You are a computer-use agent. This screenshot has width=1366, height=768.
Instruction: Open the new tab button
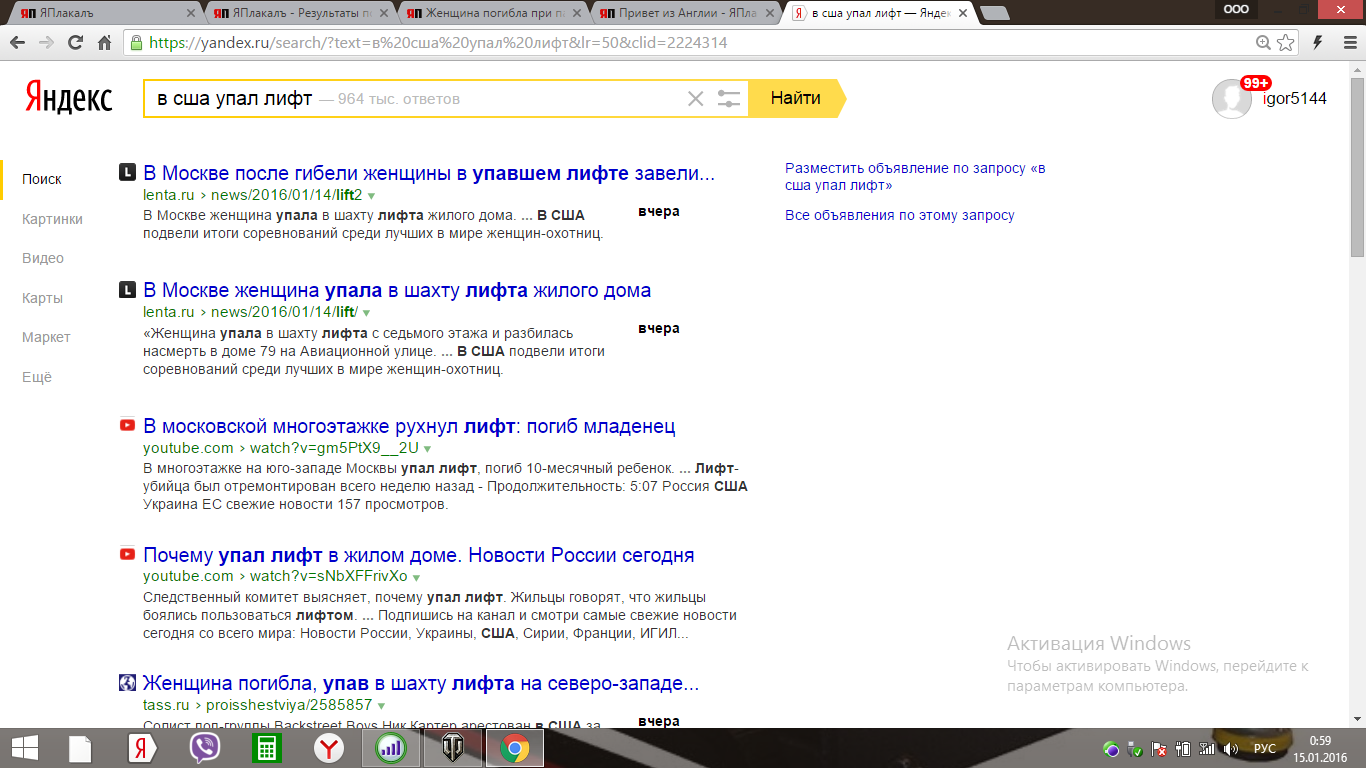[994, 13]
